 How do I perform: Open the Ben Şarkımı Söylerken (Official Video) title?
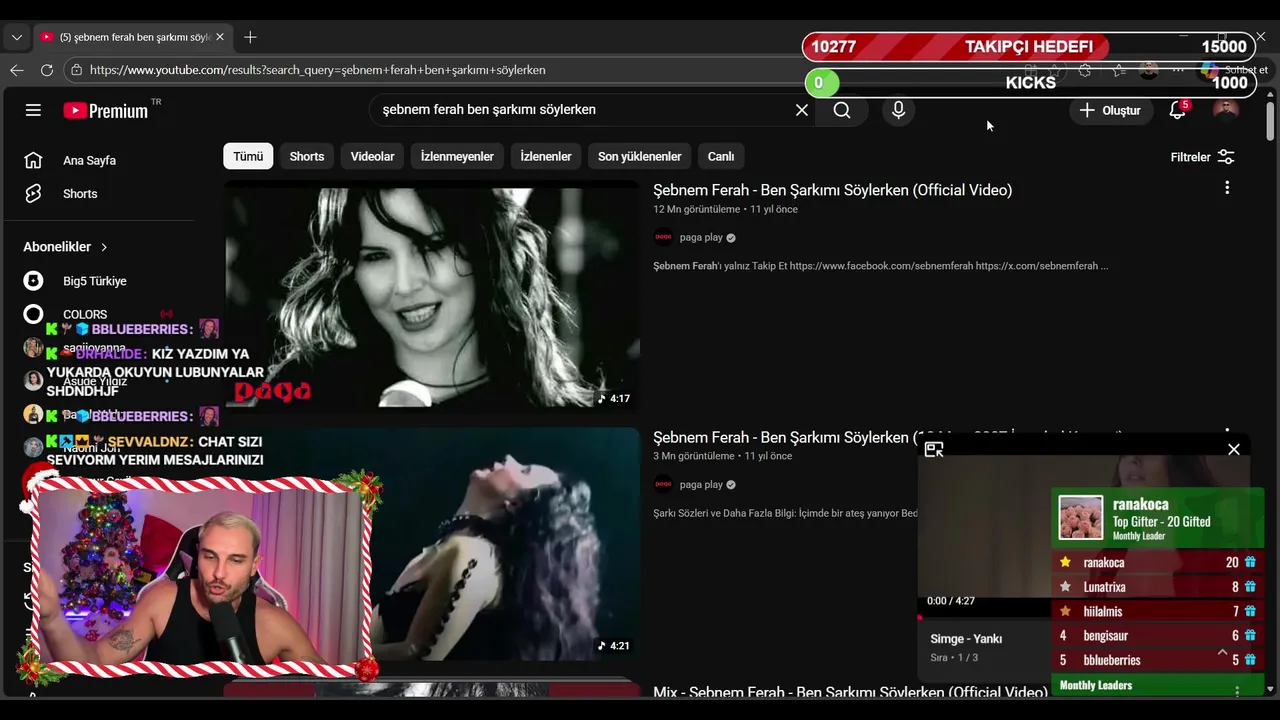[x=832, y=190]
